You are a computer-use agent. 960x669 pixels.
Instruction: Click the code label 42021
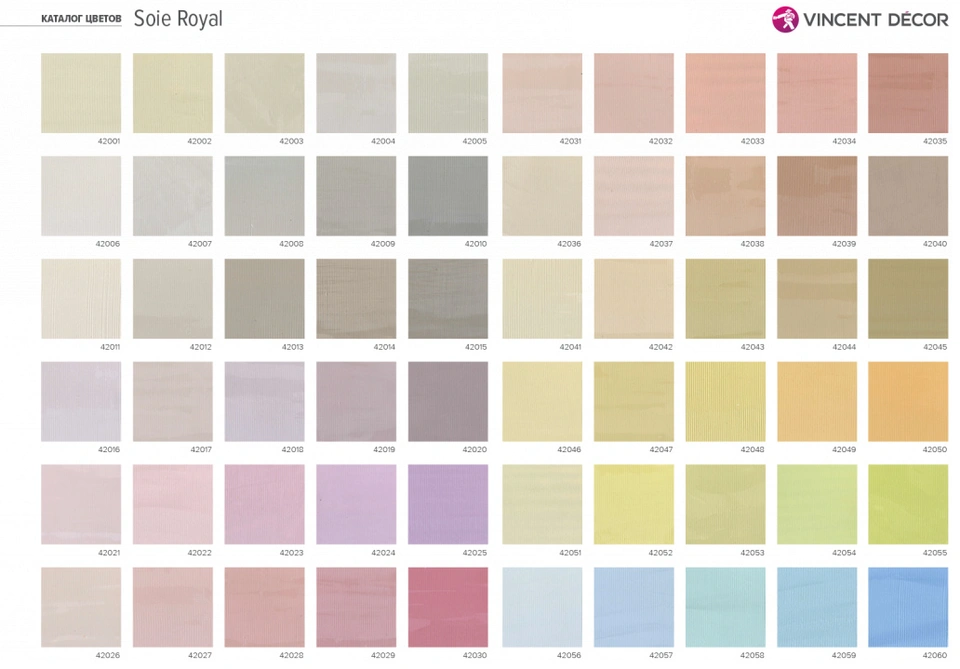coord(108,553)
